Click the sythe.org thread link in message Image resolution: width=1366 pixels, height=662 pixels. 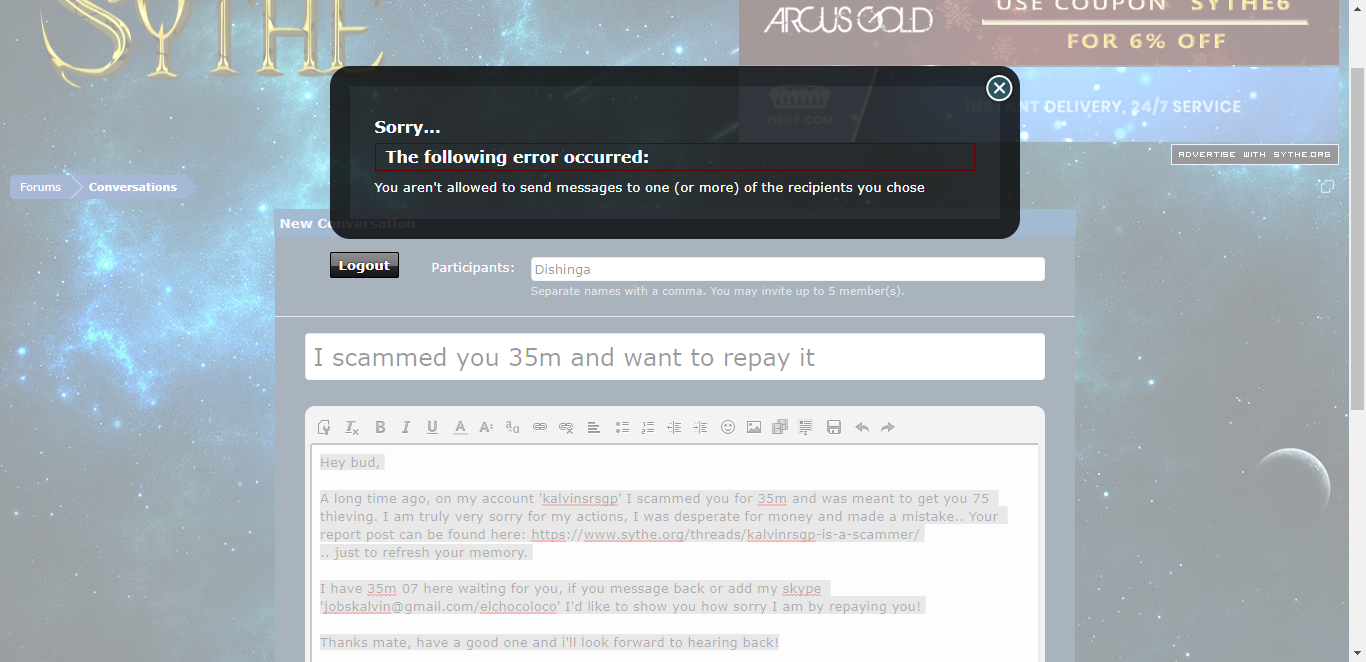(725, 535)
